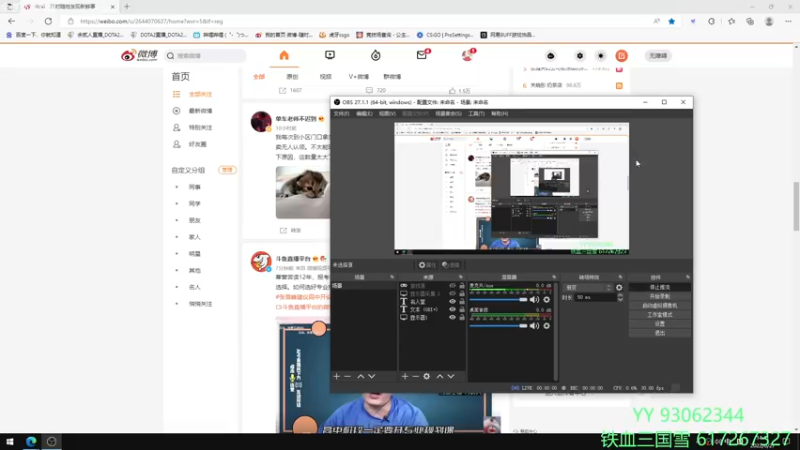Open 特别关注 in Weibo sidebar
This screenshot has width=800, height=450.
(x=200, y=128)
